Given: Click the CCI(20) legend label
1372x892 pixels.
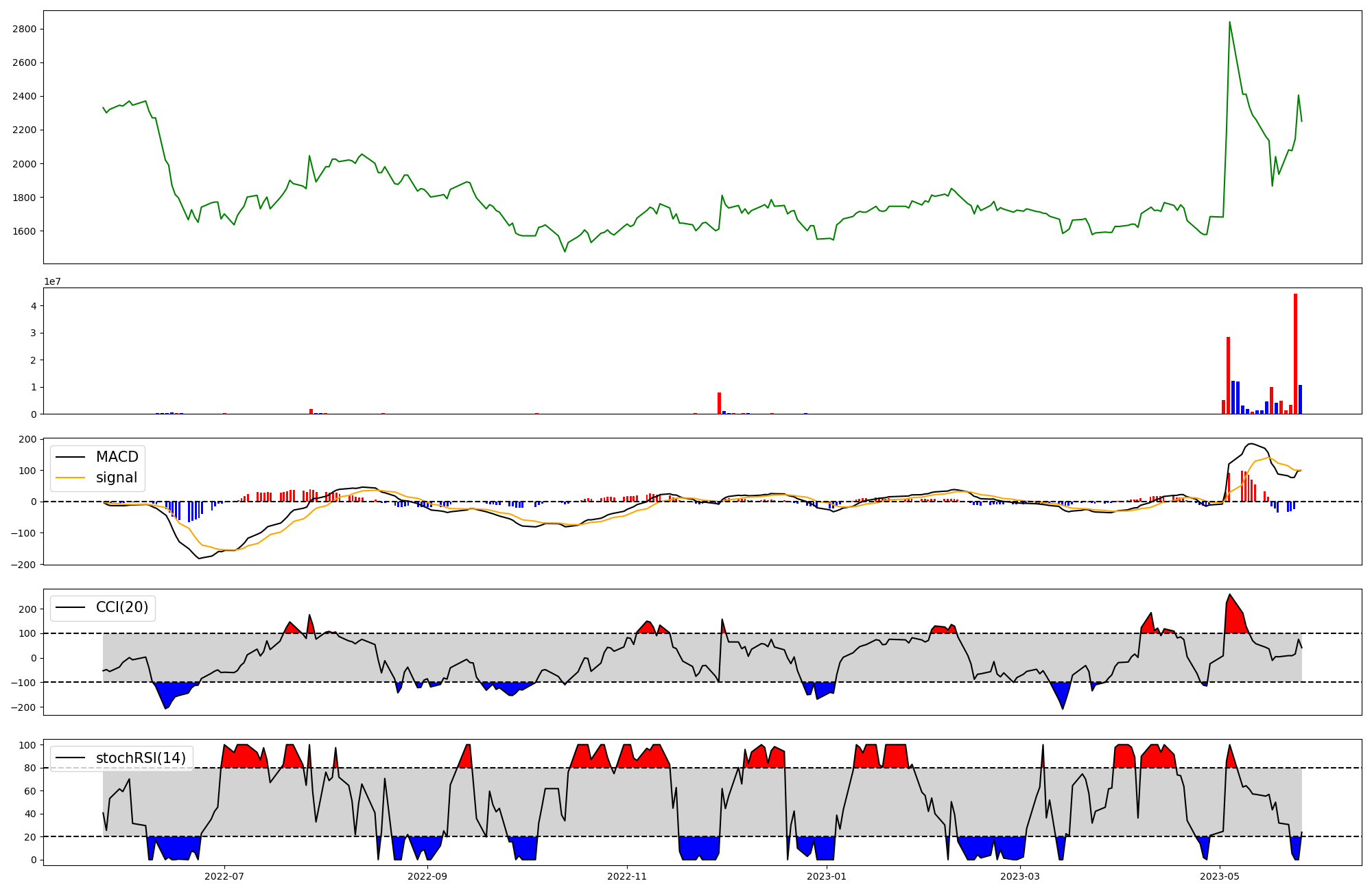Looking at the screenshot, I should coord(121,607).
